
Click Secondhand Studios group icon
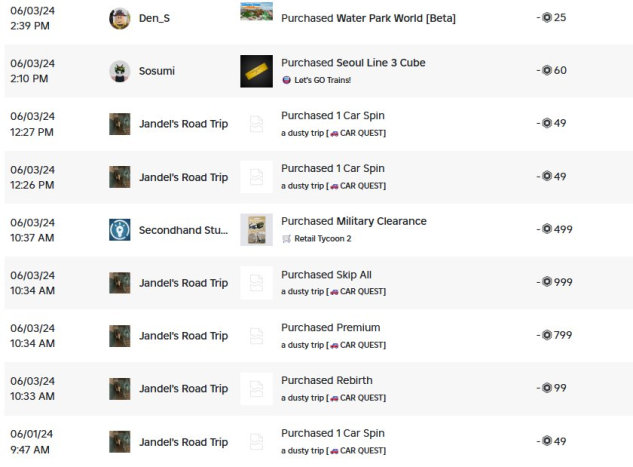[x=120, y=230]
